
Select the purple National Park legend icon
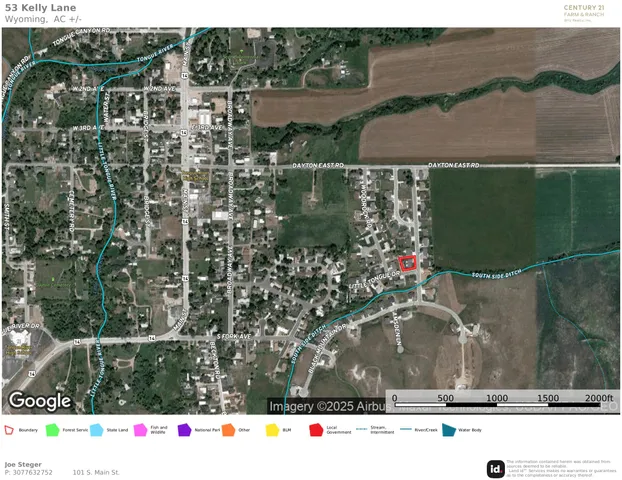(184, 430)
